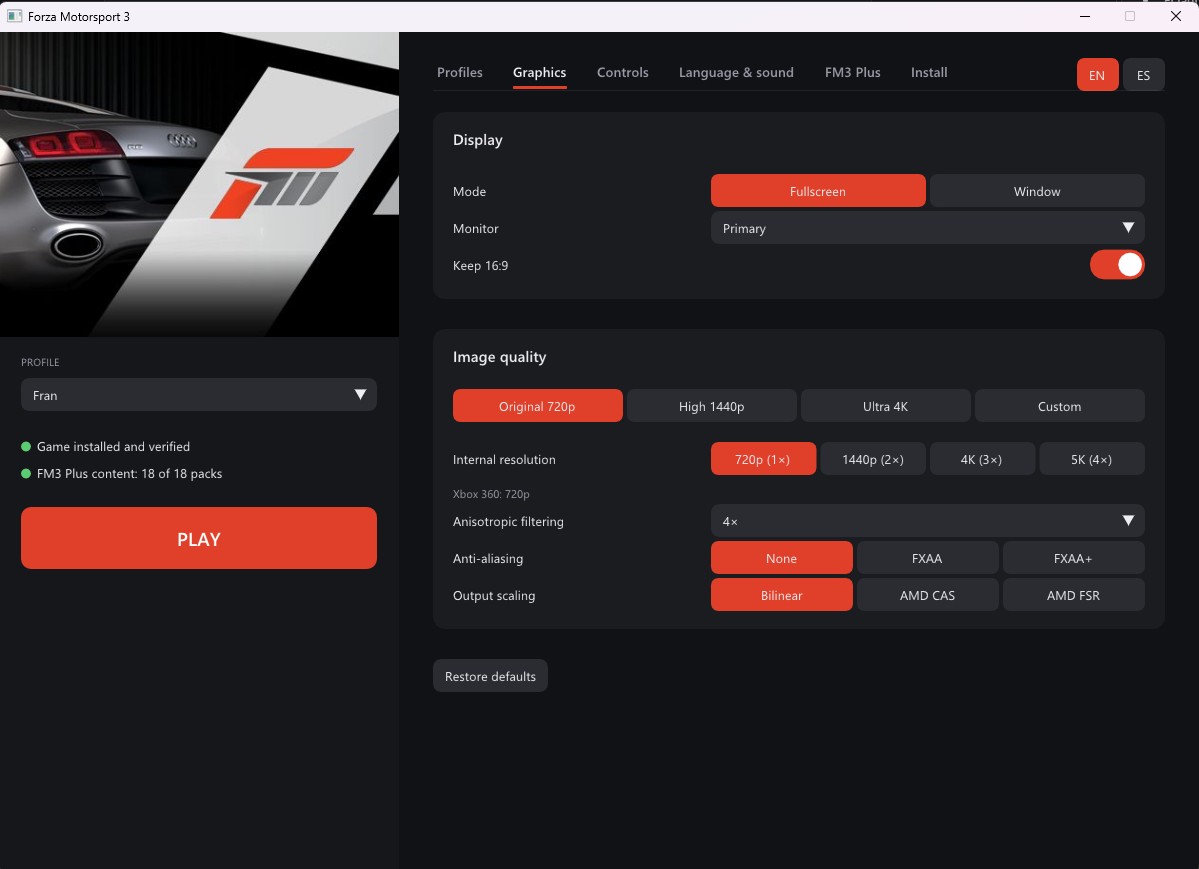Image resolution: width=1199 pixels, height=869 pixels.
Task: Open the Profiles tab
Action: (460, 73)
